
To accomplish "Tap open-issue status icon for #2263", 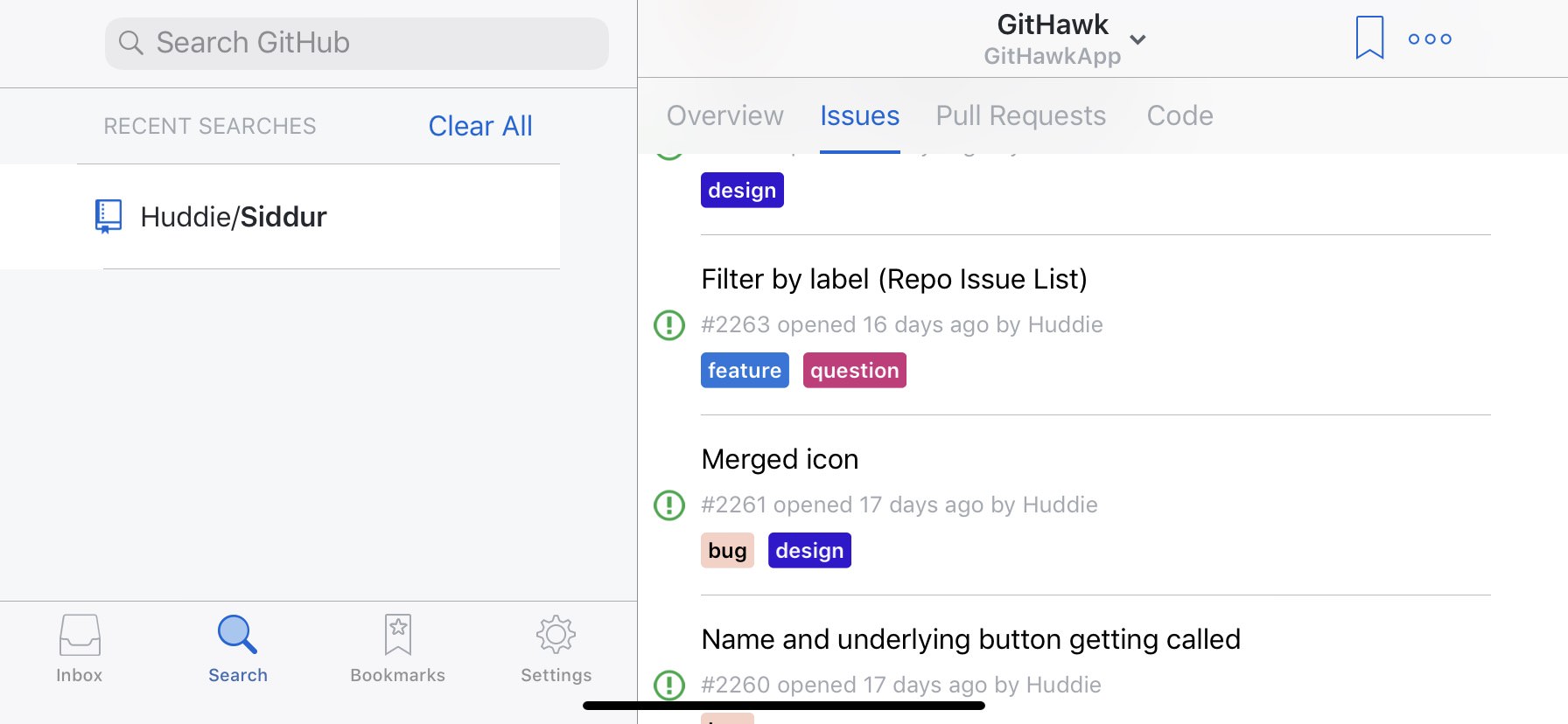I will (669, 325).
